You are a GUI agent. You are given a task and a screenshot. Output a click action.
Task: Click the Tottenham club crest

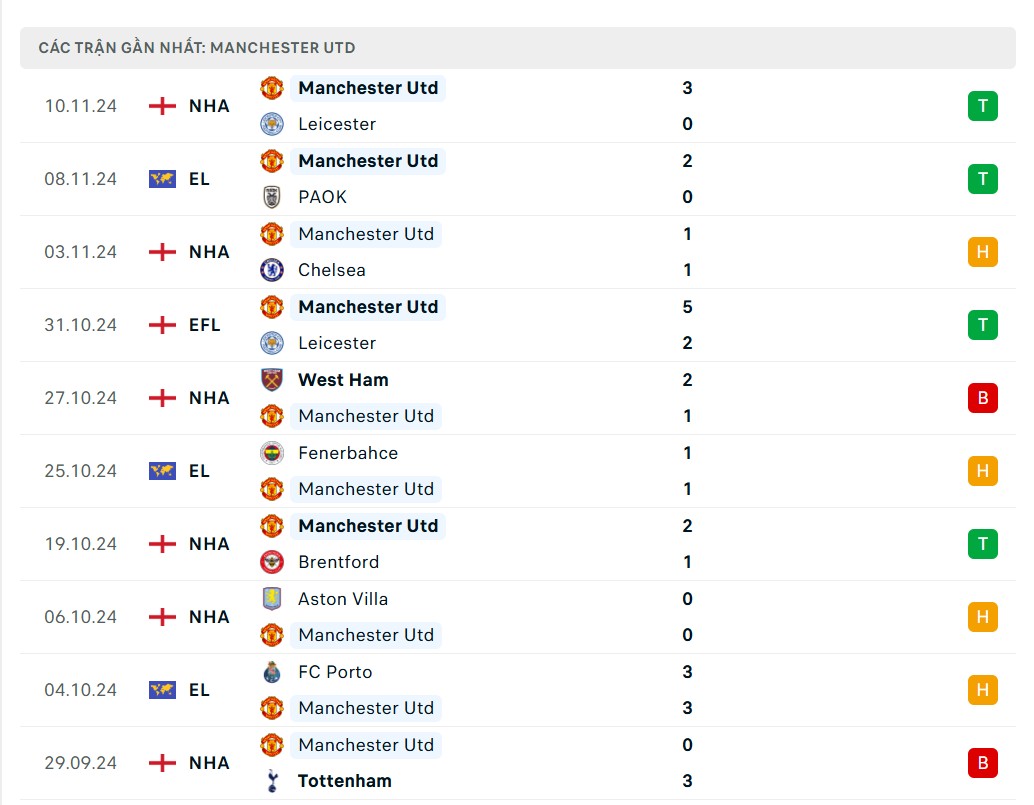[271, 781]
